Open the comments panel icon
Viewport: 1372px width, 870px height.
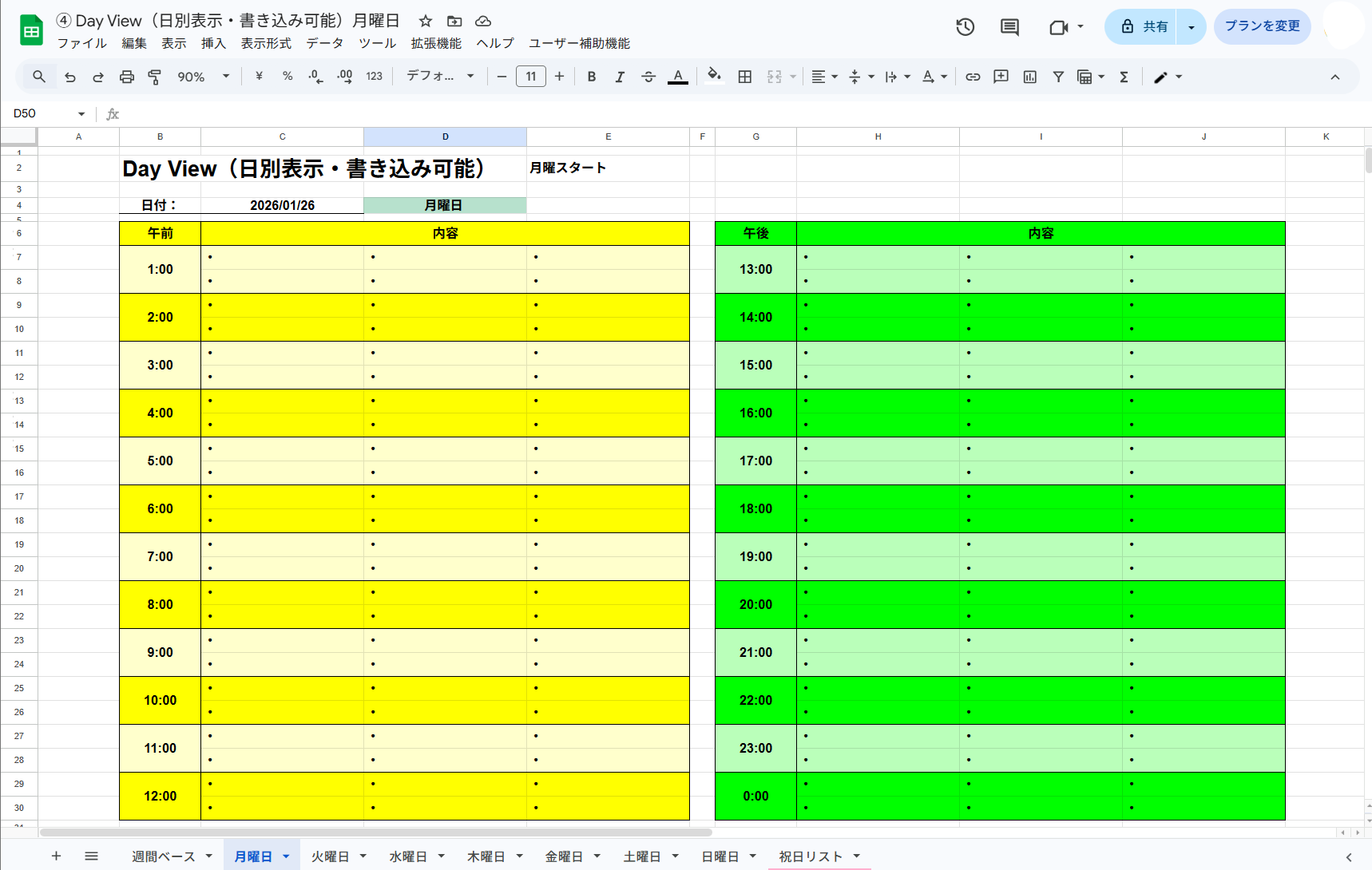point(1008,26)
